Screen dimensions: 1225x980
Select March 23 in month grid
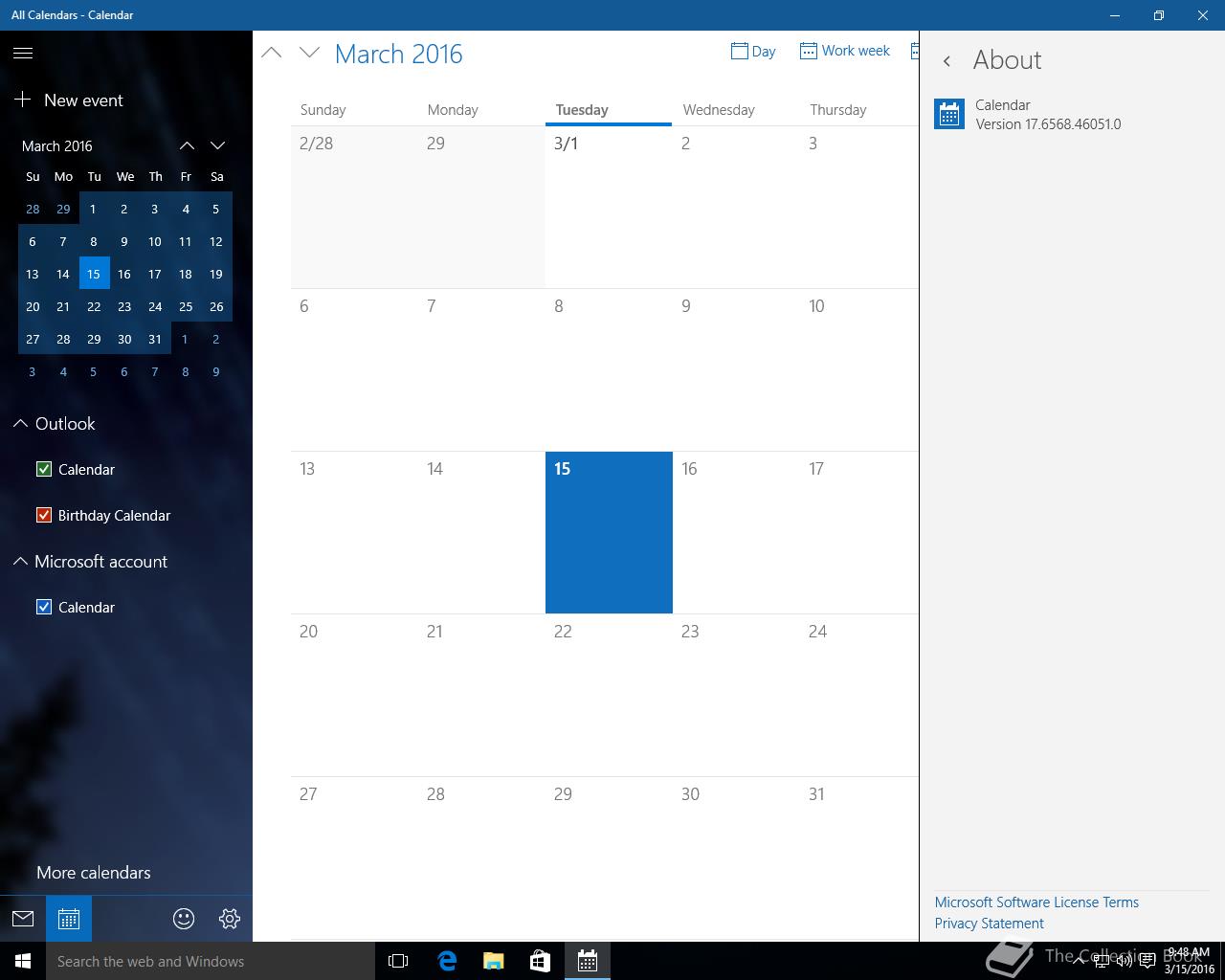click(736, 695)
